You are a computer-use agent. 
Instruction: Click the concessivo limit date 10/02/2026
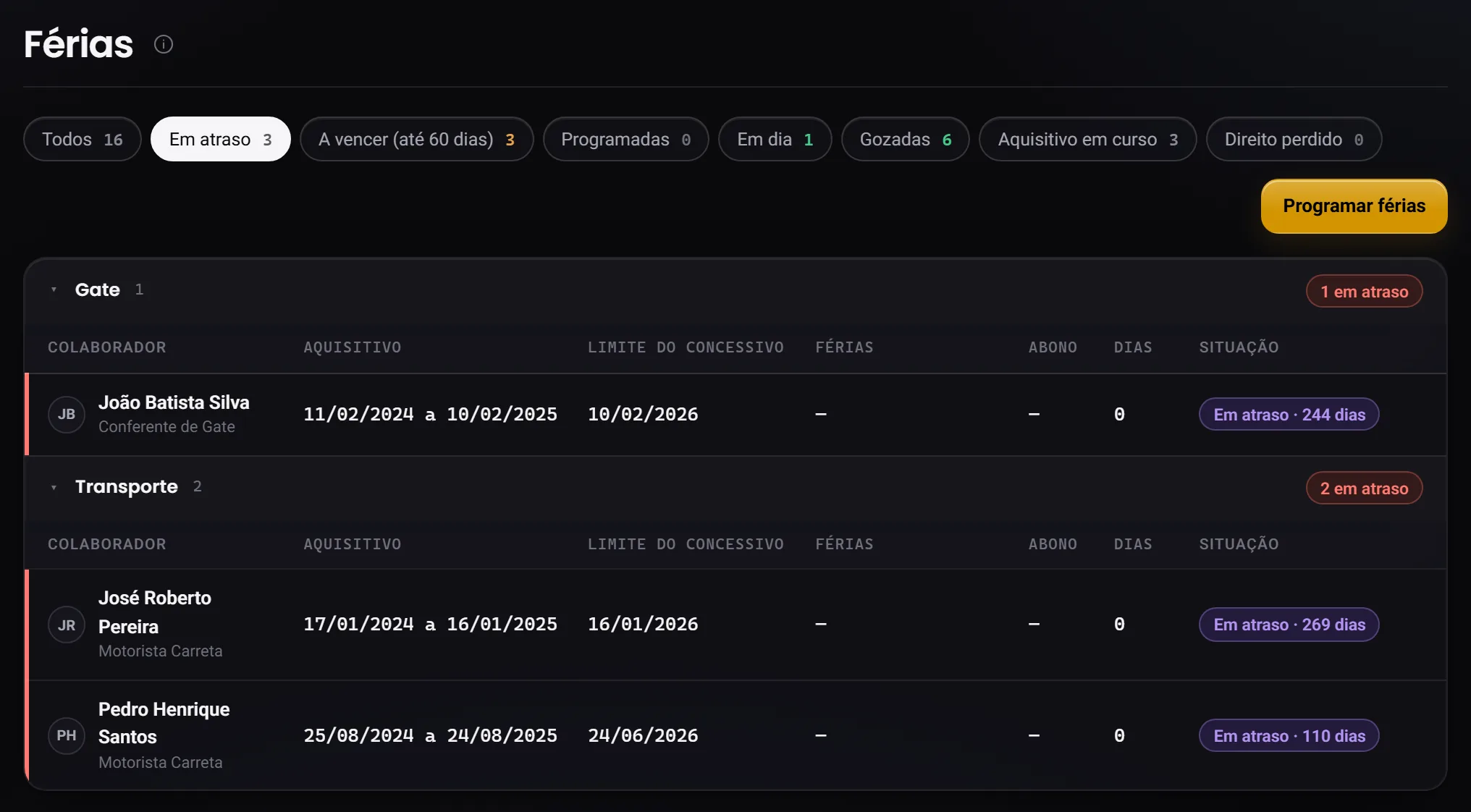coord(643,415)
